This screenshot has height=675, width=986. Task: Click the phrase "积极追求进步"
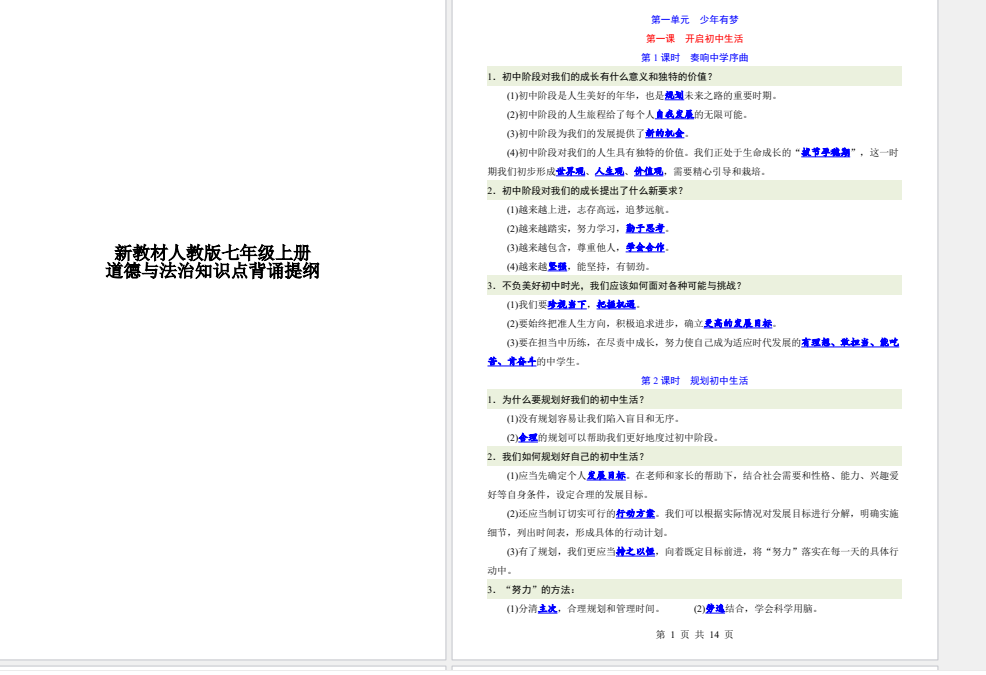click(x=645, y=323)
